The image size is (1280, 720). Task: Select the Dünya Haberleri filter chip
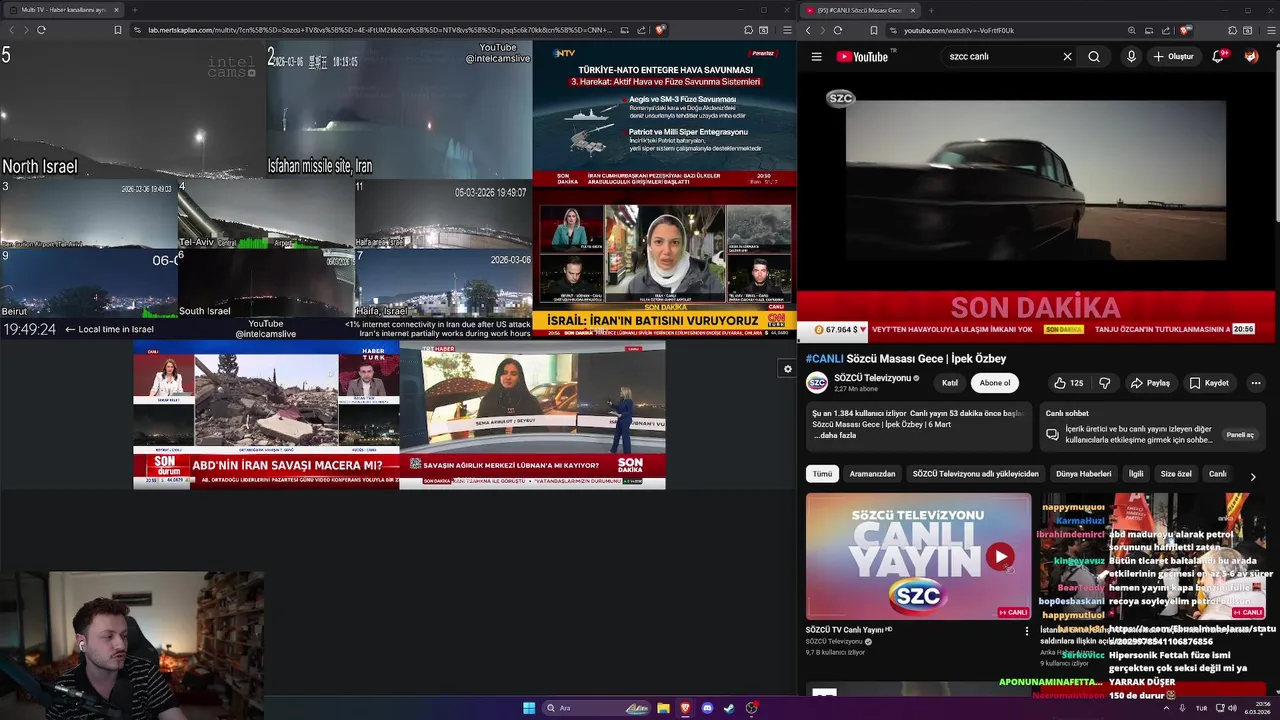pos(1084,474)
